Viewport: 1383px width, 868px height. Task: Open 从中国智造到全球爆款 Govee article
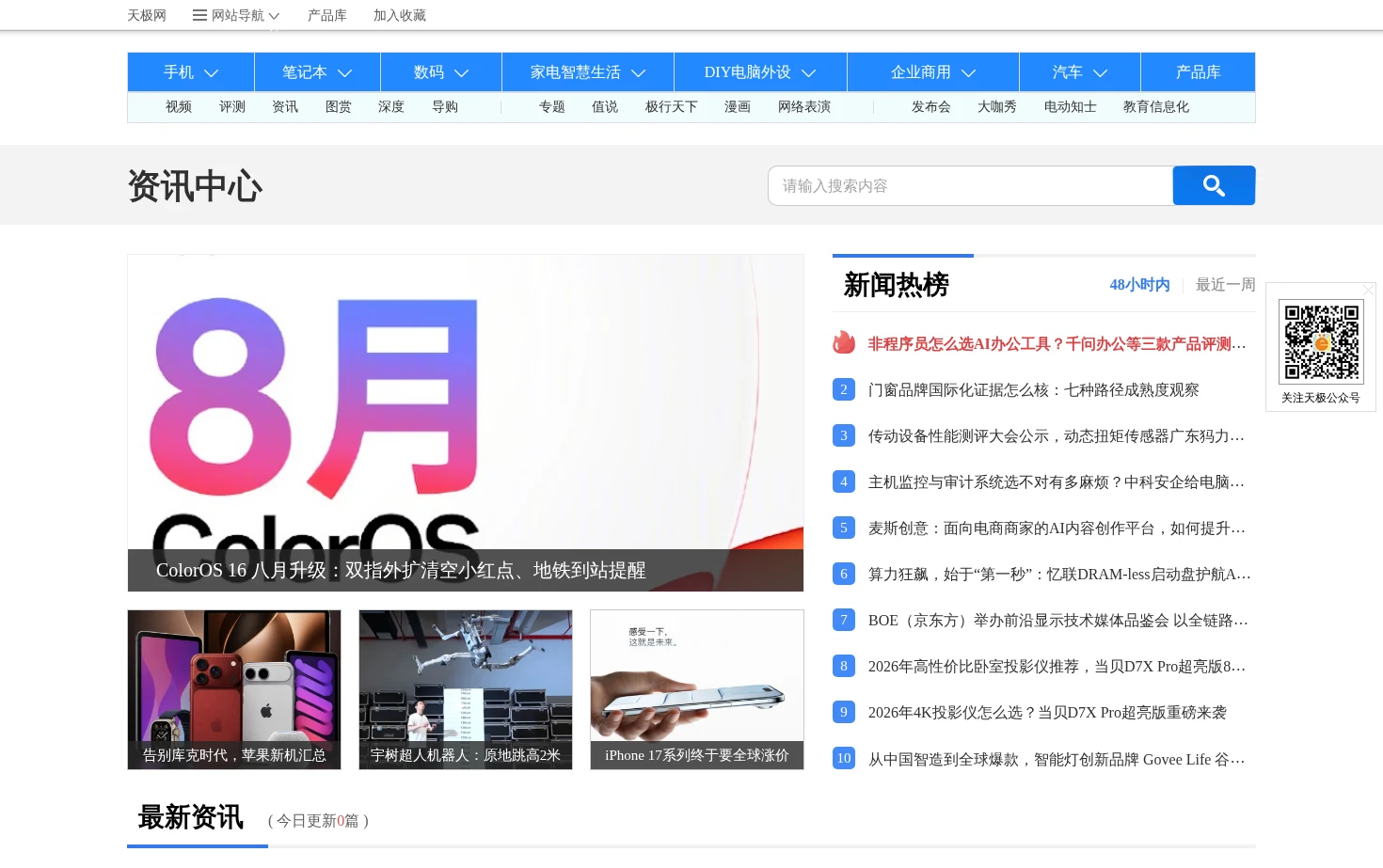coord(1057,760)
